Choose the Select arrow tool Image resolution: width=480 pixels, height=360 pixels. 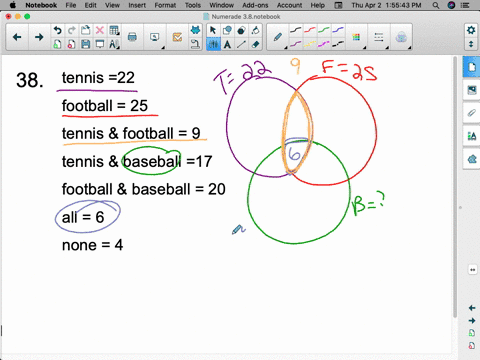point(213,30)
